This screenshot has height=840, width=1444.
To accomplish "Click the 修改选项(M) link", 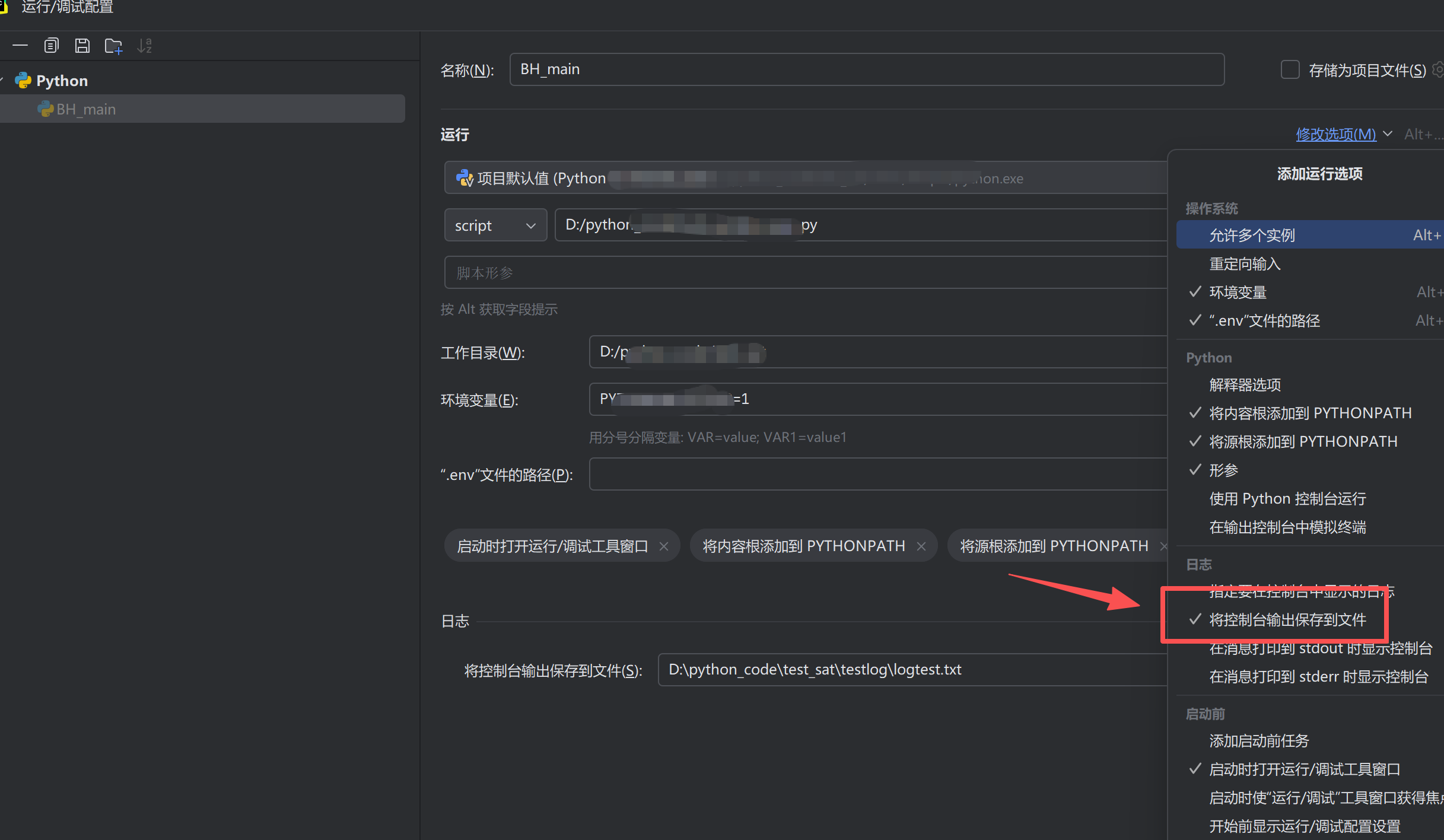I will (1335, 135).
